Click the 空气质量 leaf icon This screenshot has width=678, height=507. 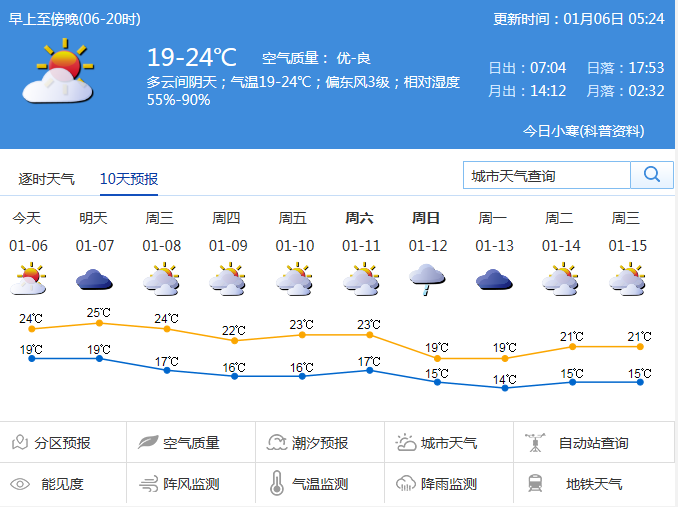pyautogui.click(x=148, y=442)
